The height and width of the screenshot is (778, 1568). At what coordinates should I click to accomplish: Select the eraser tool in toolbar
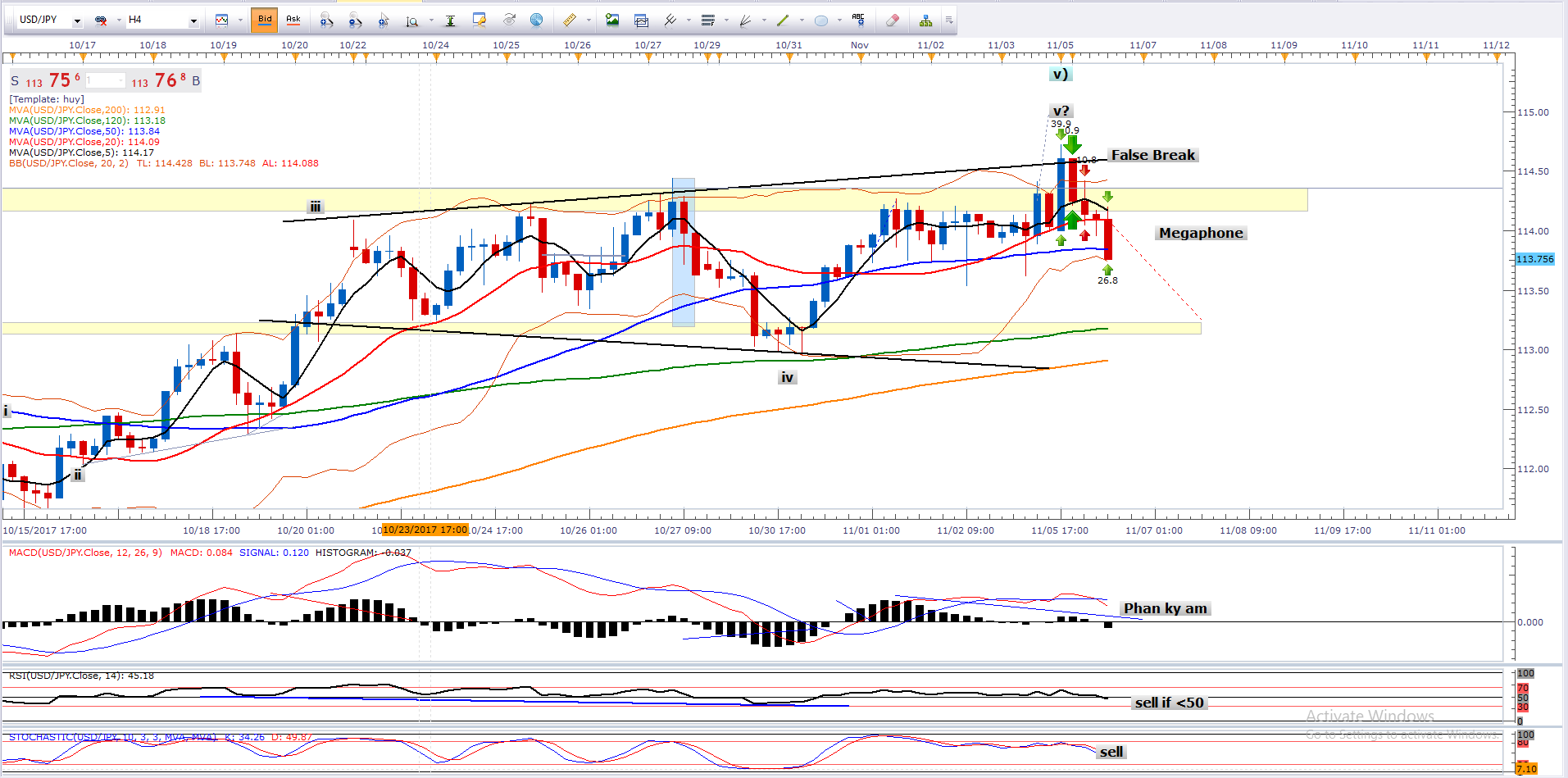point(893,20)
